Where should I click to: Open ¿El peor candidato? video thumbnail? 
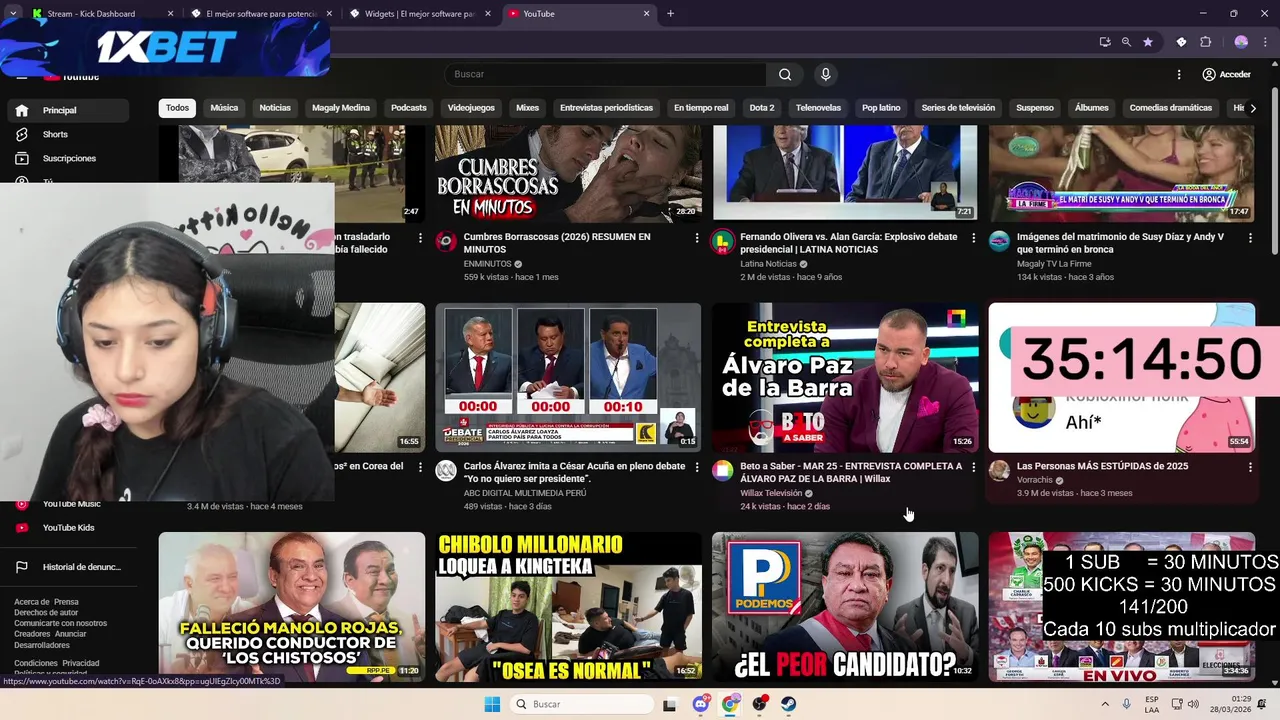coord(845,606)
